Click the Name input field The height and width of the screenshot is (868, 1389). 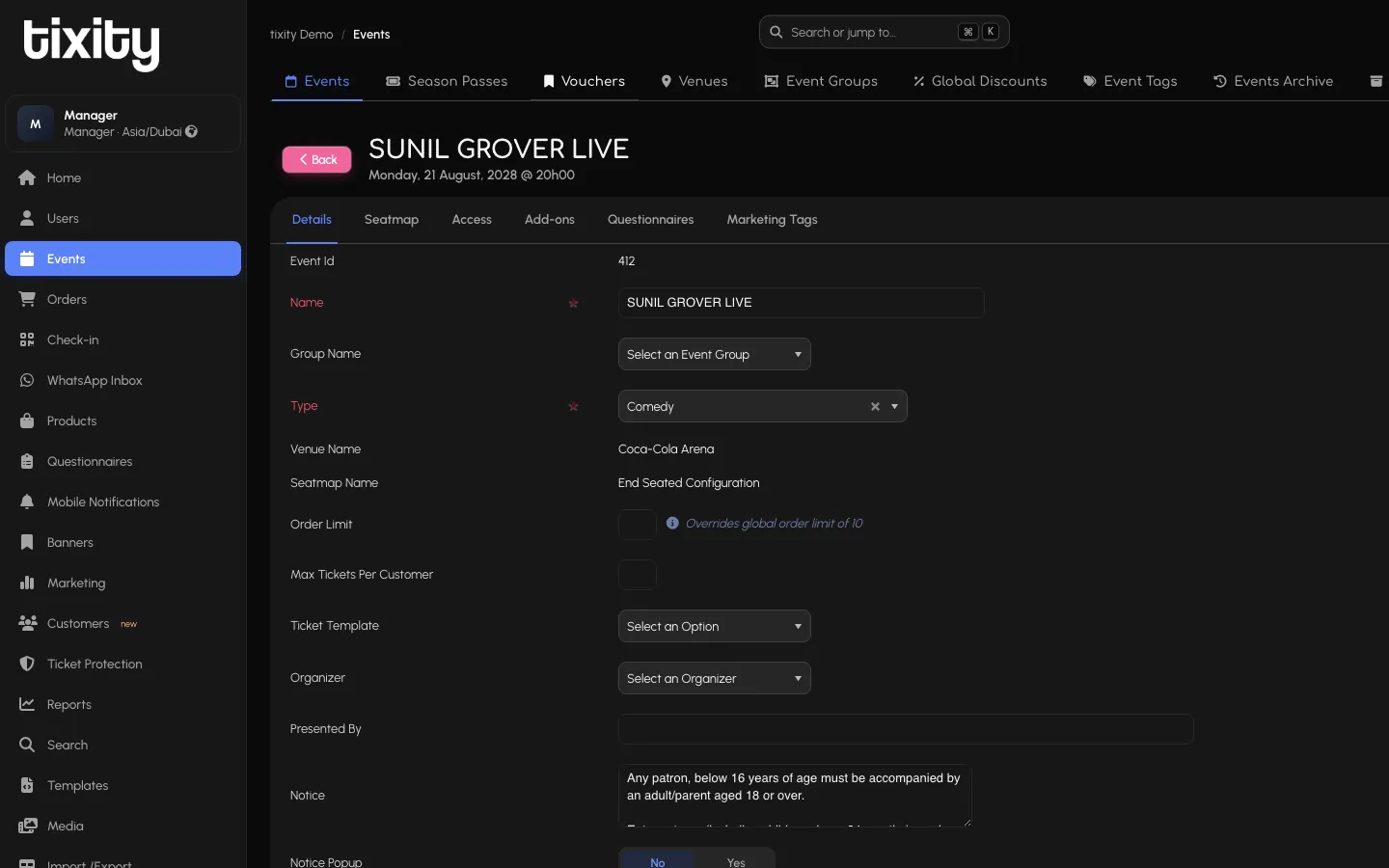(801, 303)
